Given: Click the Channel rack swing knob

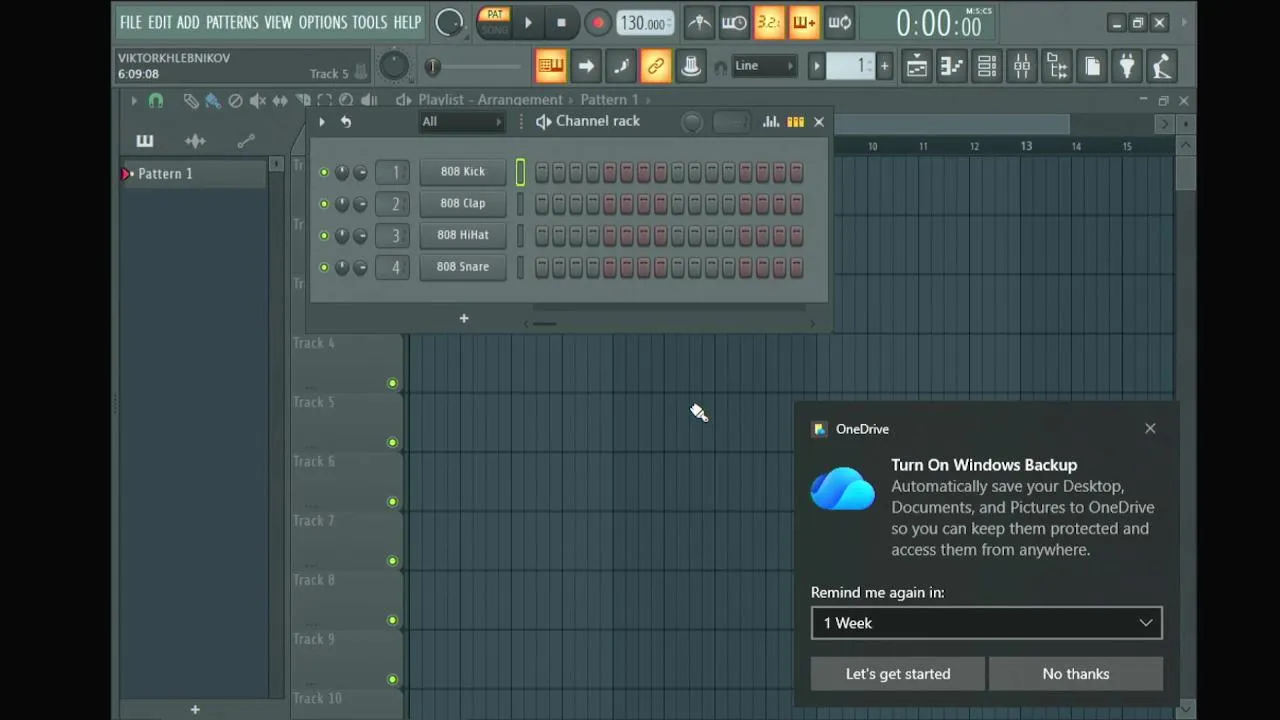Looking at the screenshot, I should (691, 122).
